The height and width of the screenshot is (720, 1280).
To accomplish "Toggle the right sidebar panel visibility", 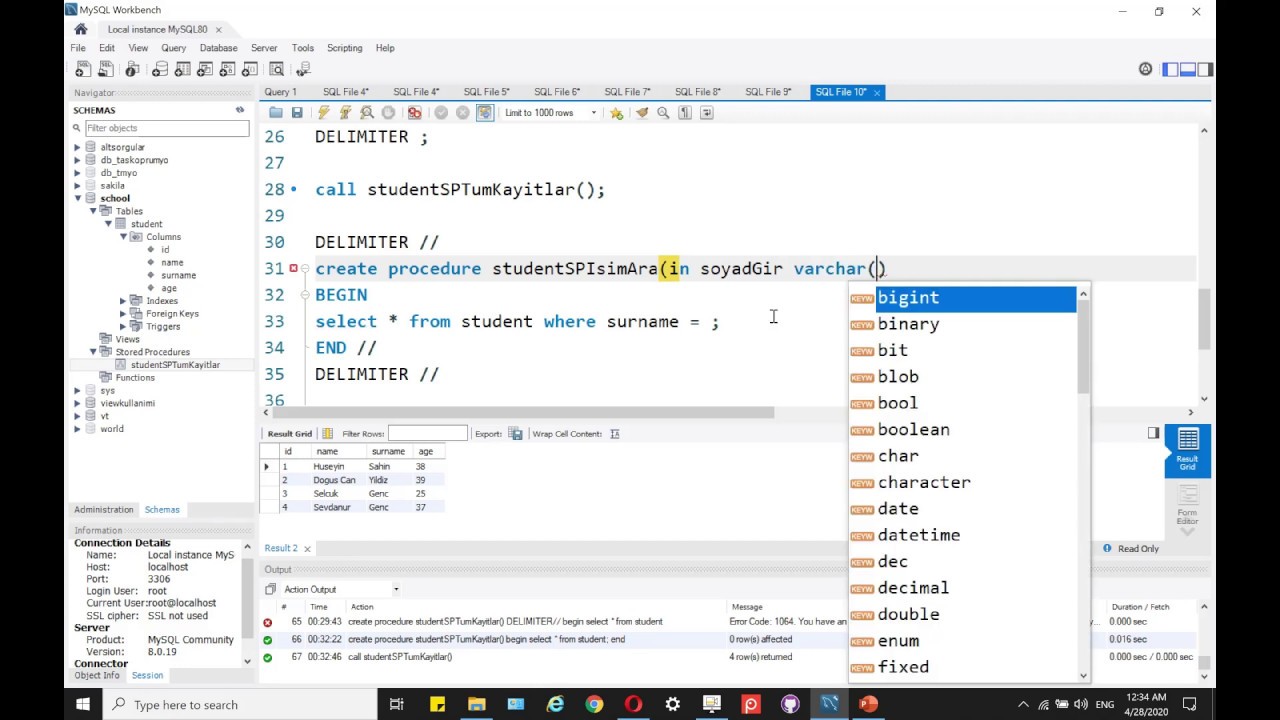I will point(1206,69).
